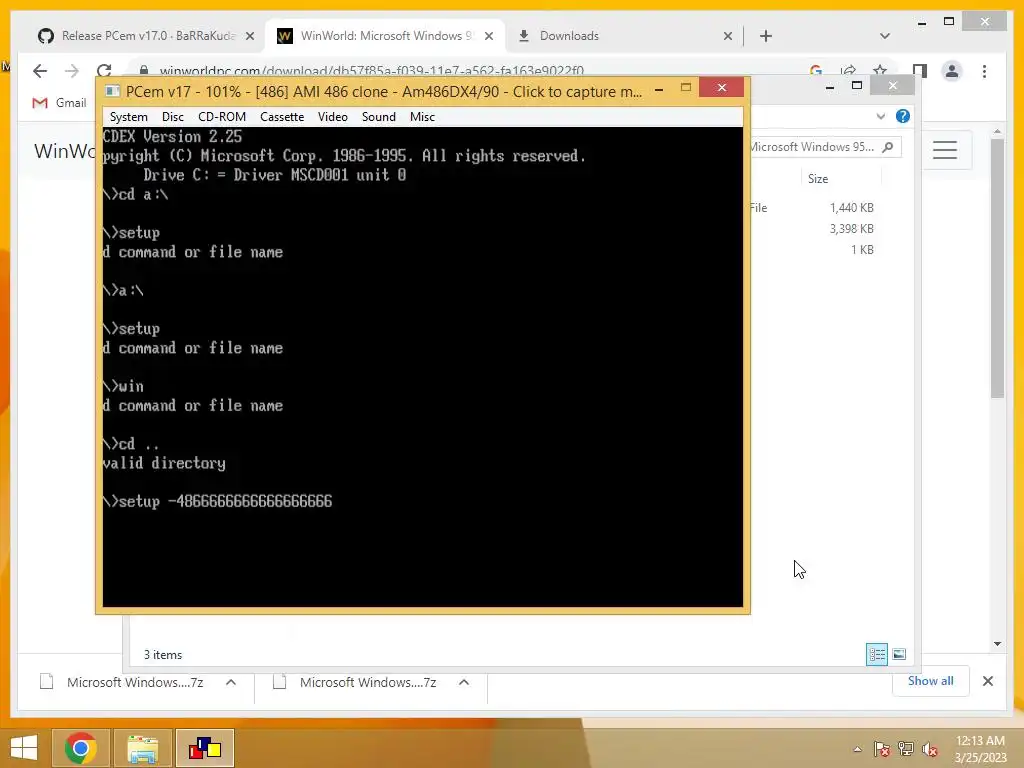
Task: Open Explorer help with the question mark
Action: coord(903,116)
